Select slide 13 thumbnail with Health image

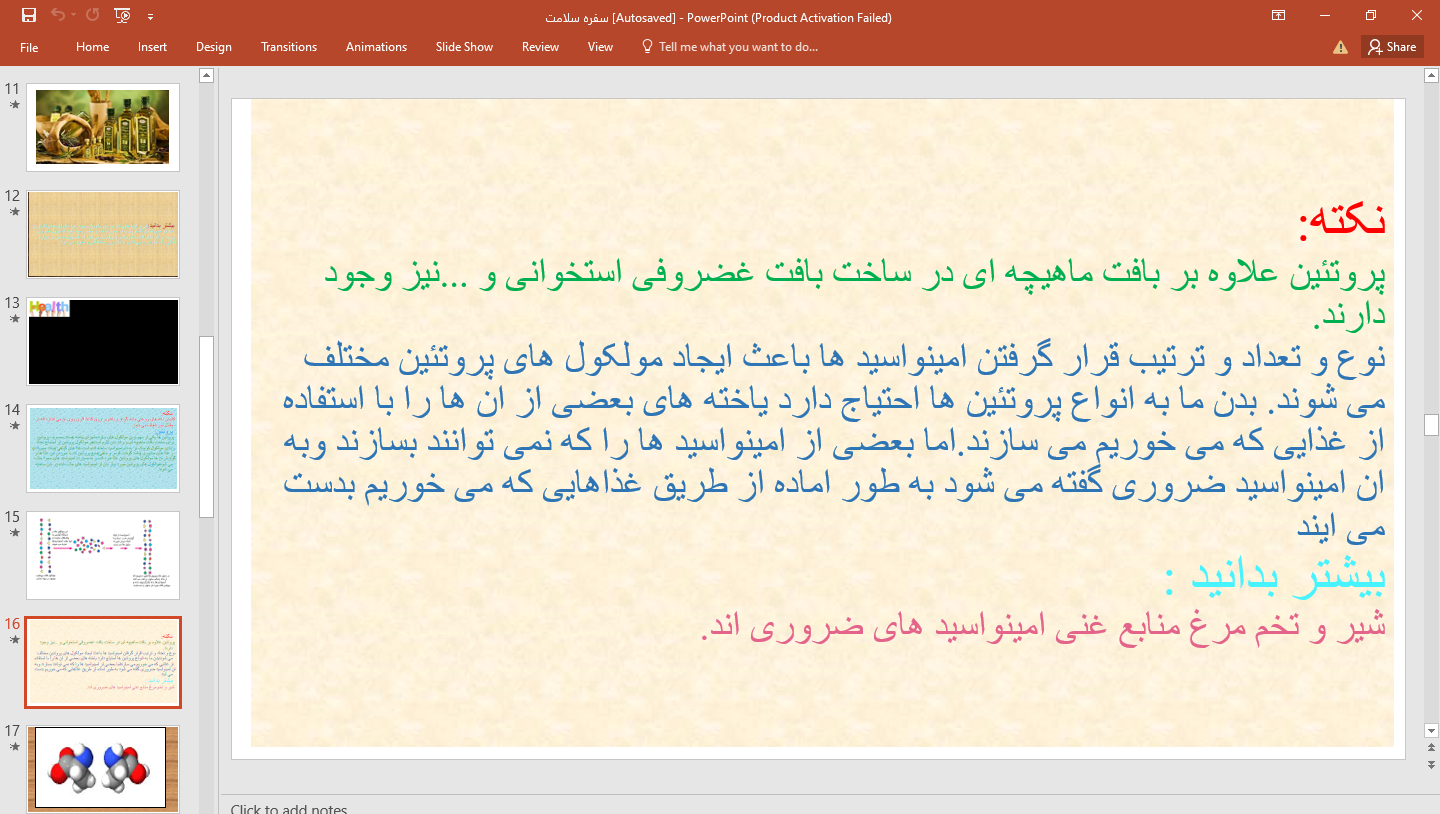click(x=103, y=341)
